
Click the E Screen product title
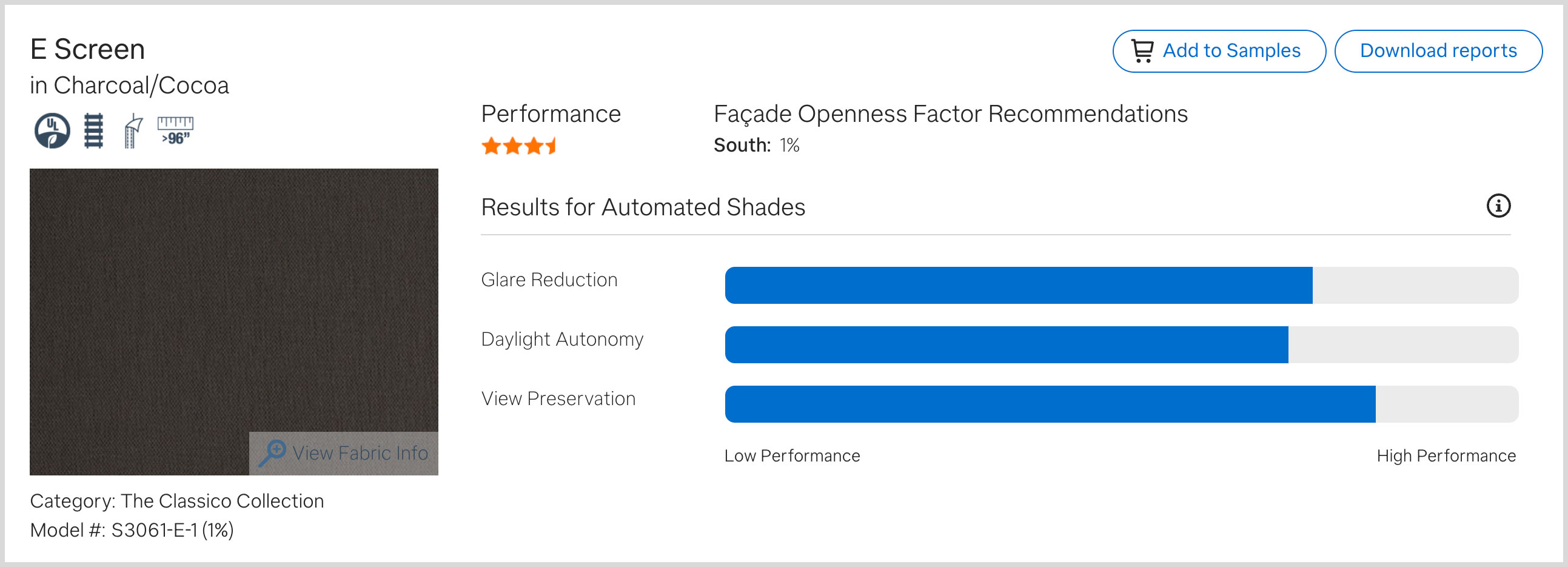(x=88, y=49)
